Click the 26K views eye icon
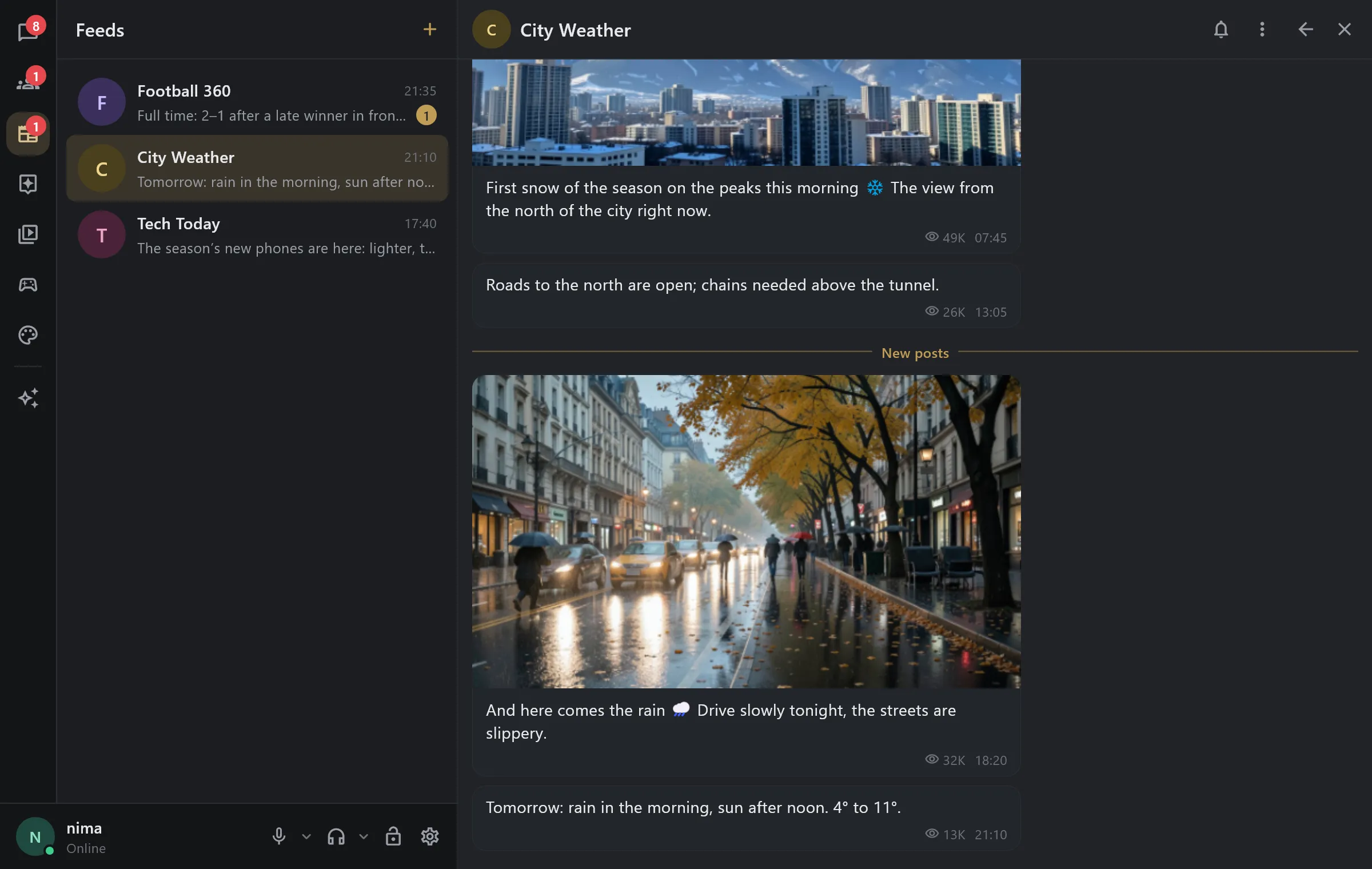Viewport: 1372px width, 869px height. point(932,311)
